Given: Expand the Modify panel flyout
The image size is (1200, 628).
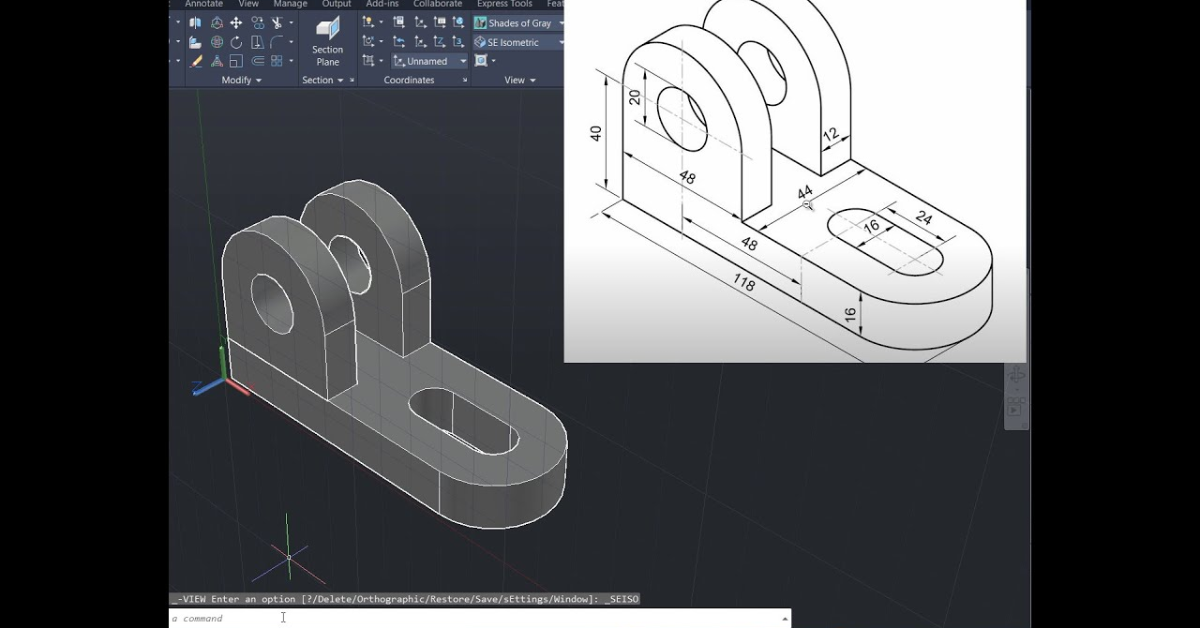Looking at the screenshot, I should pyautogui.click(x=259, y=79).
